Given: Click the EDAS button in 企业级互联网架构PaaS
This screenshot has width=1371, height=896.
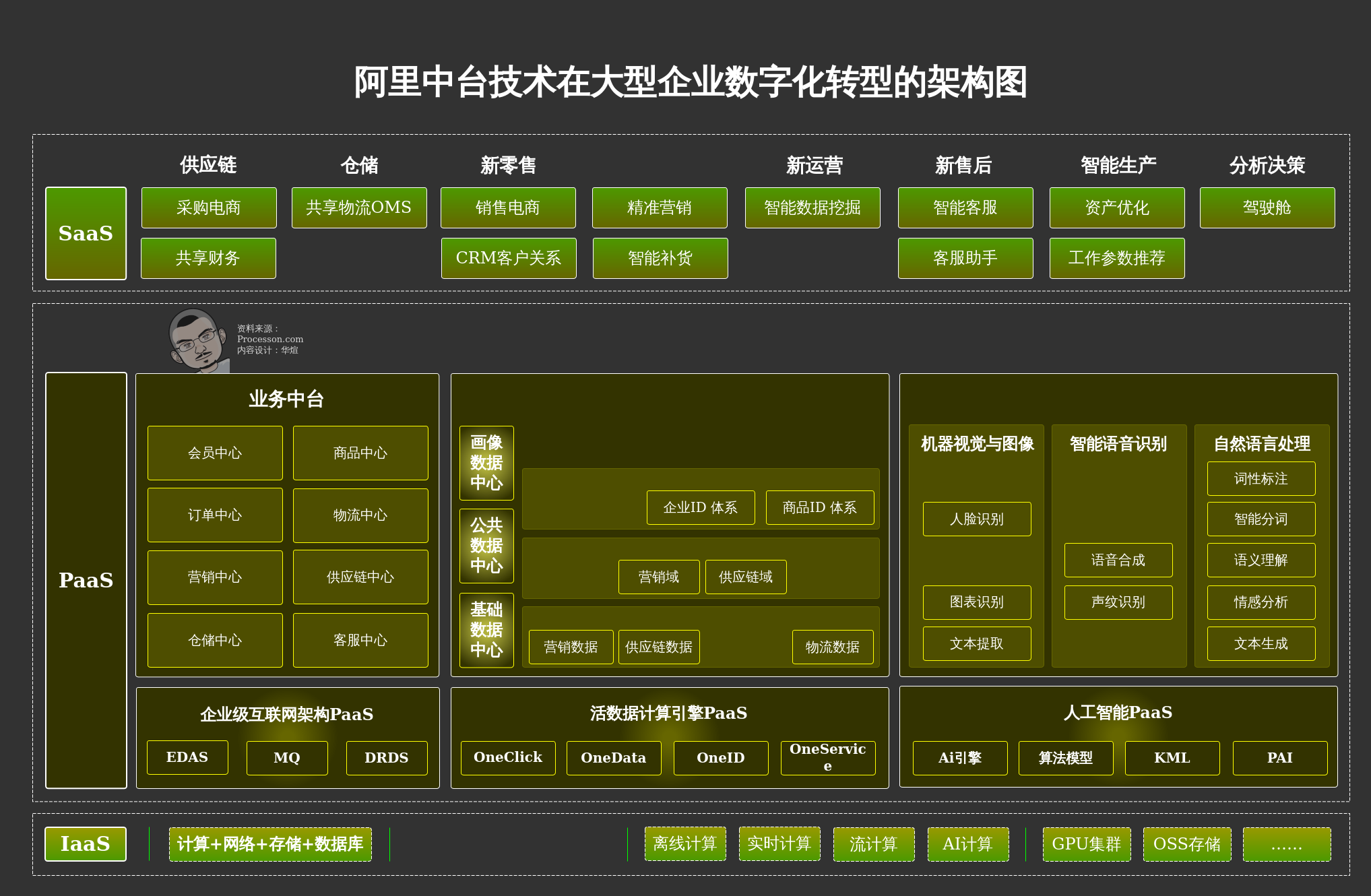Looking at the screenshot, I should pos(187,757).
